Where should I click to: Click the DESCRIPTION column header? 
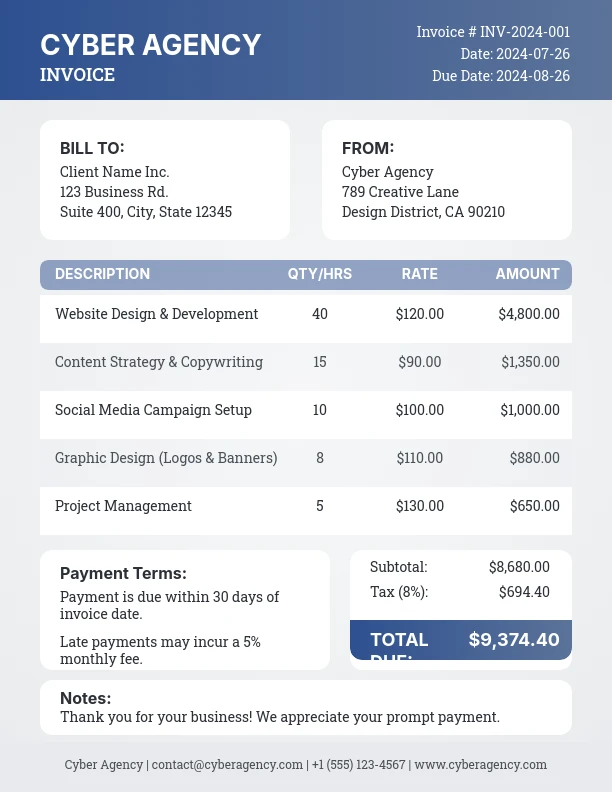click(x=102, y=274)
